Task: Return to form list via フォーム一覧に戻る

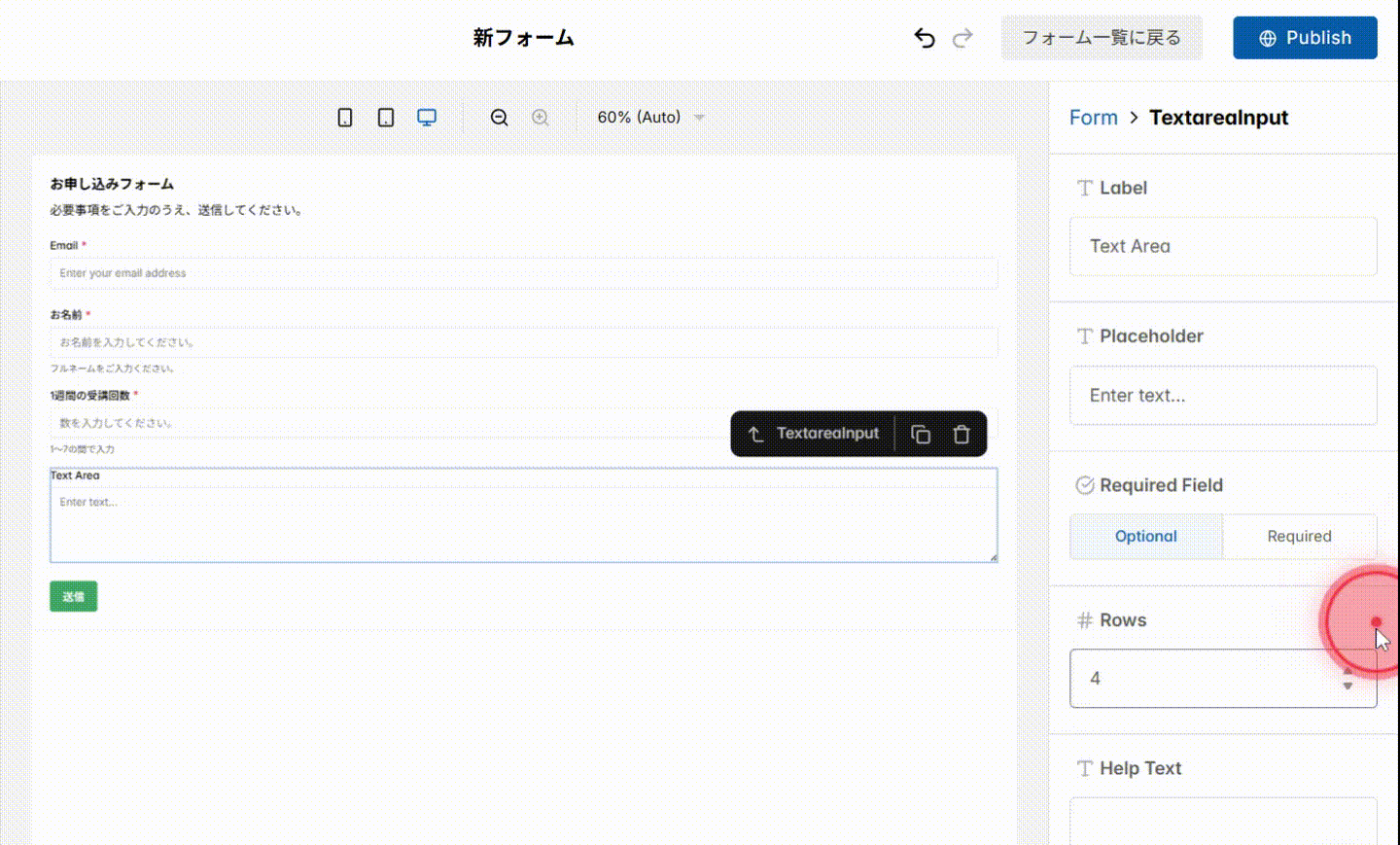Action: point(1102,37)
